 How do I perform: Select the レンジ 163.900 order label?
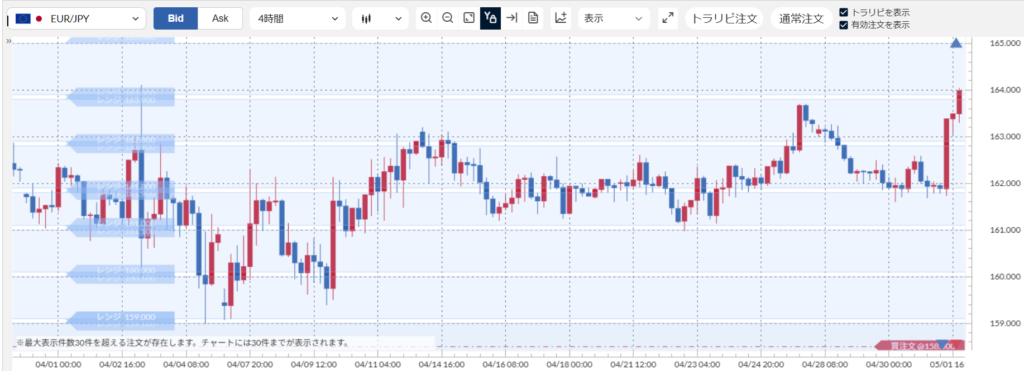pos(121,100)
